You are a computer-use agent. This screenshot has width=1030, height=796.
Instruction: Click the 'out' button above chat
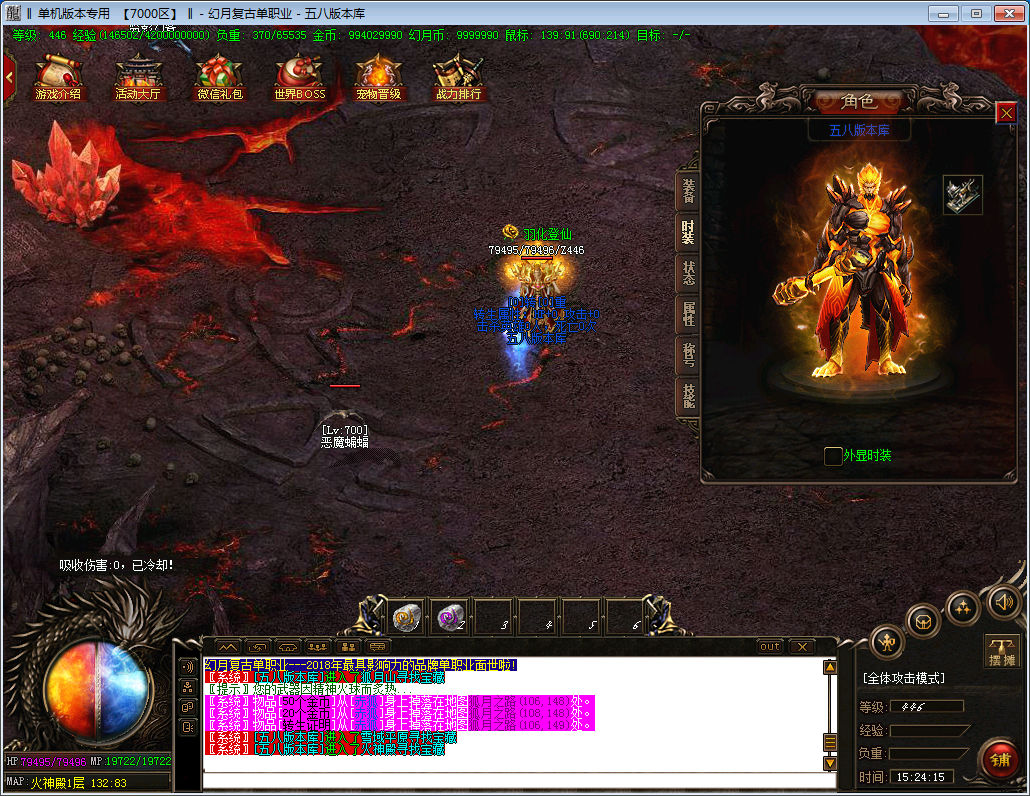coord(770,647)
